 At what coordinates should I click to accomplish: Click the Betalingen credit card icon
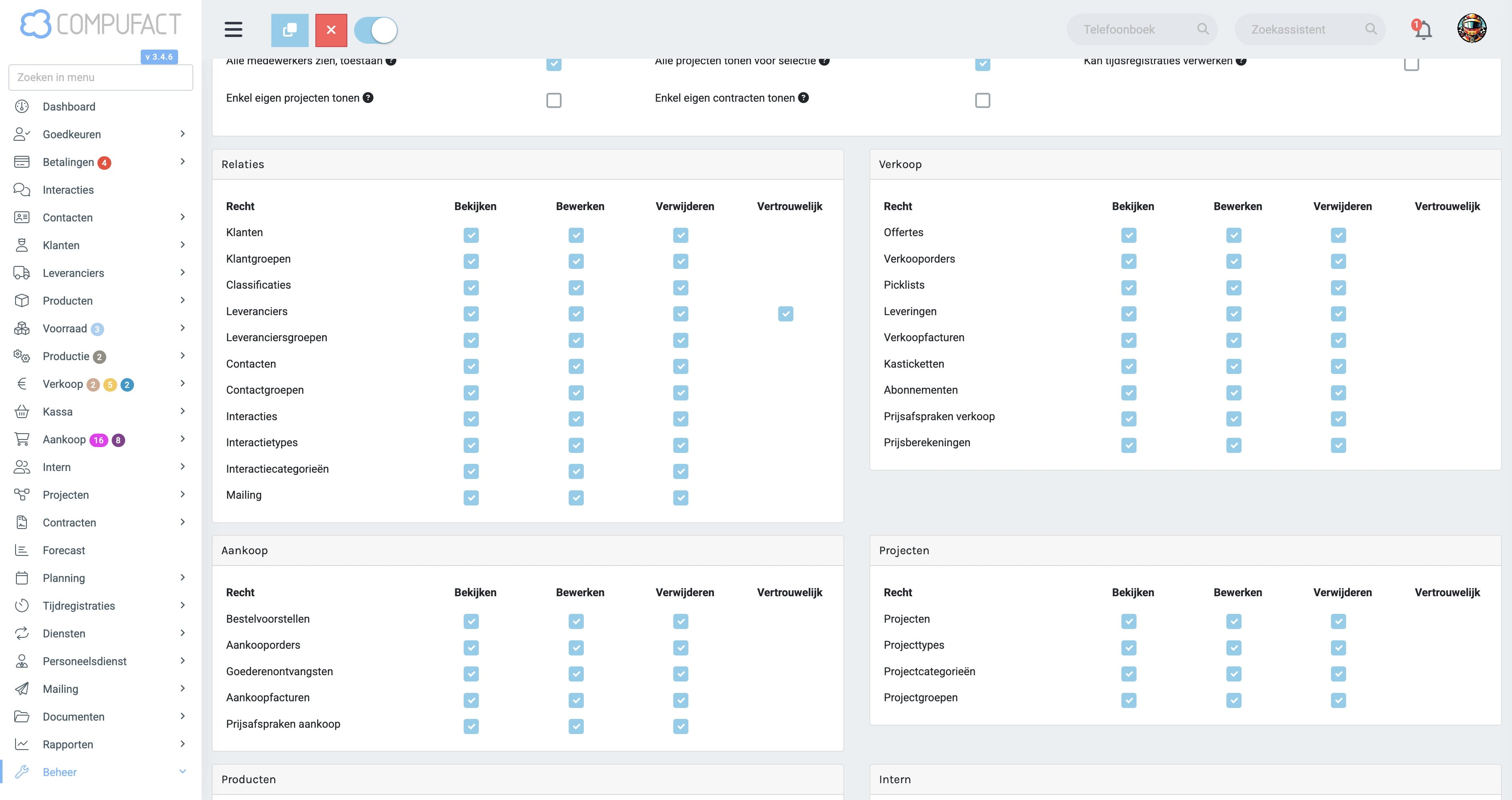[22, 161]
